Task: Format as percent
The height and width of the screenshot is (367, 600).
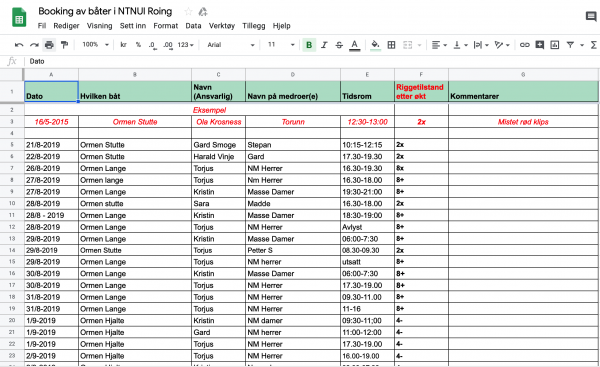Action: point(138,45)
